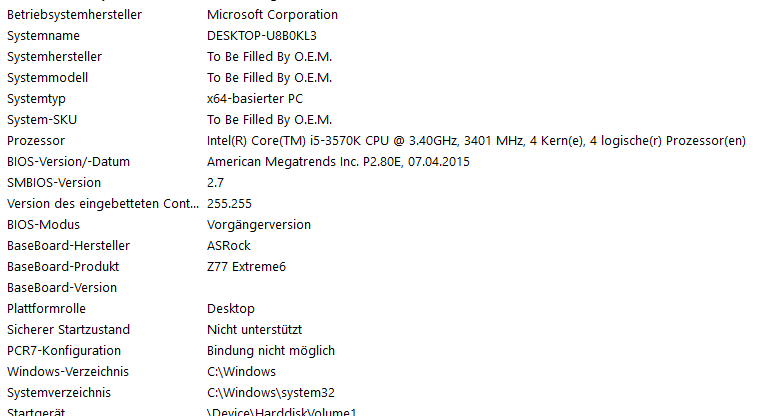This screenshot has width=782, height=416.
Task: Select the BIOS-Modus entry
Action: pos(43,225)
